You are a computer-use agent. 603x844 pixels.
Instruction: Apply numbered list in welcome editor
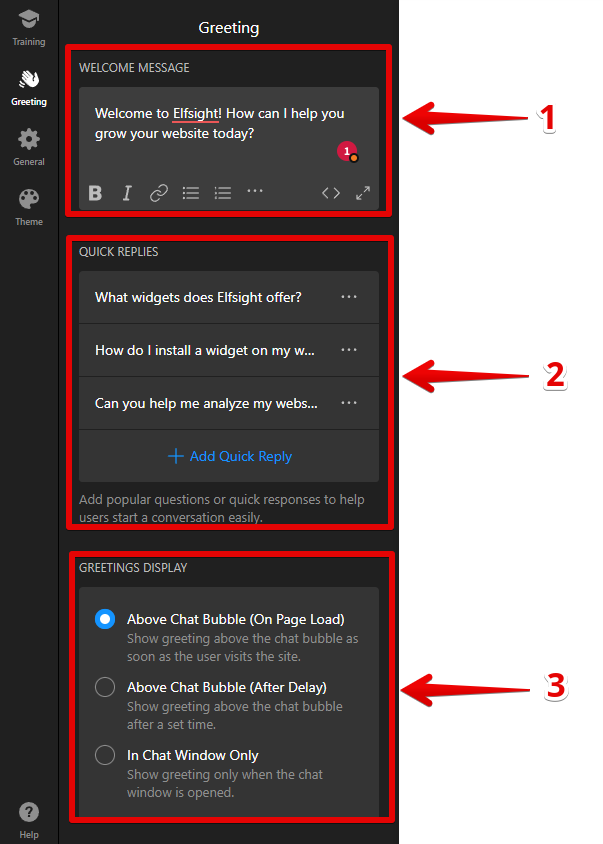click(222, 193)
